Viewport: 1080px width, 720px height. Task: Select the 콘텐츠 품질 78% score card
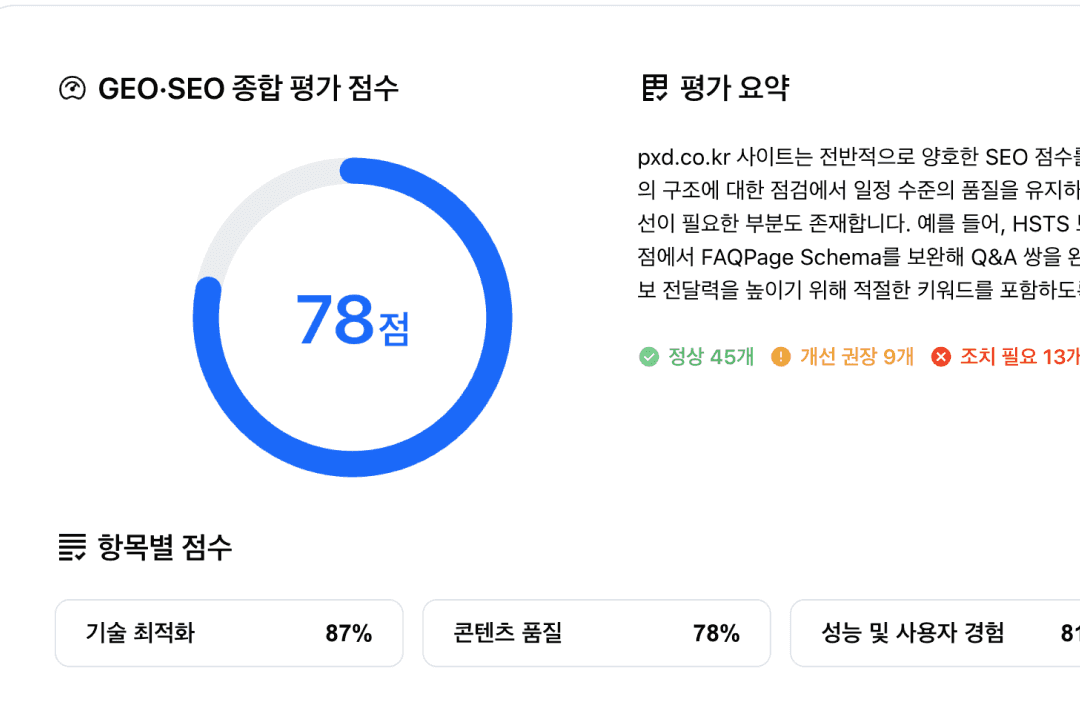(x=597, y=633)
